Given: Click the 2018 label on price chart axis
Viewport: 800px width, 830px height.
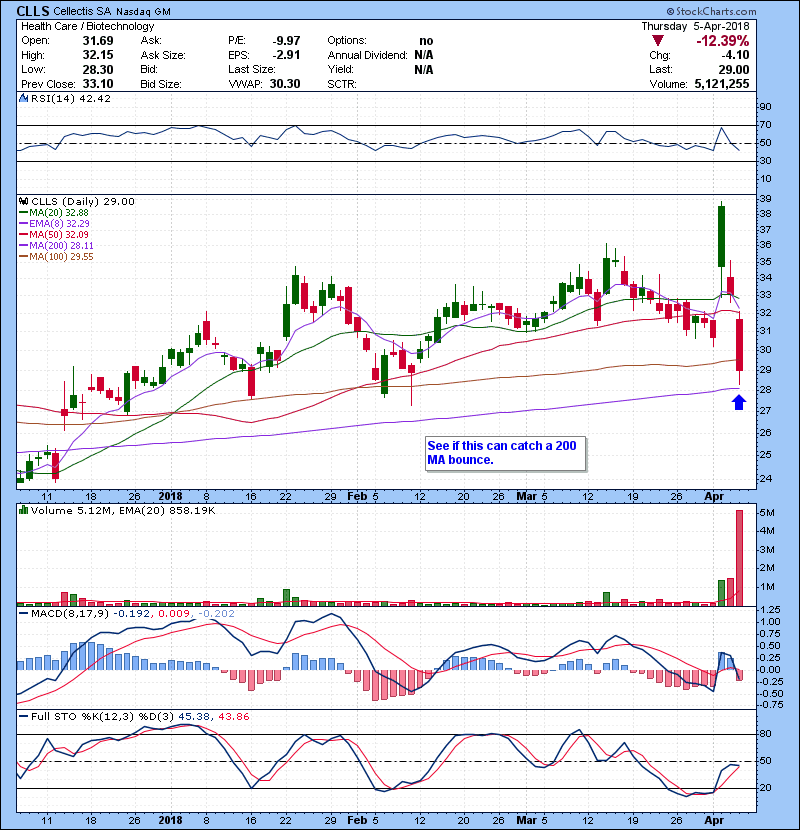Looking at the screenshot, I should click(x=170, y=497).
